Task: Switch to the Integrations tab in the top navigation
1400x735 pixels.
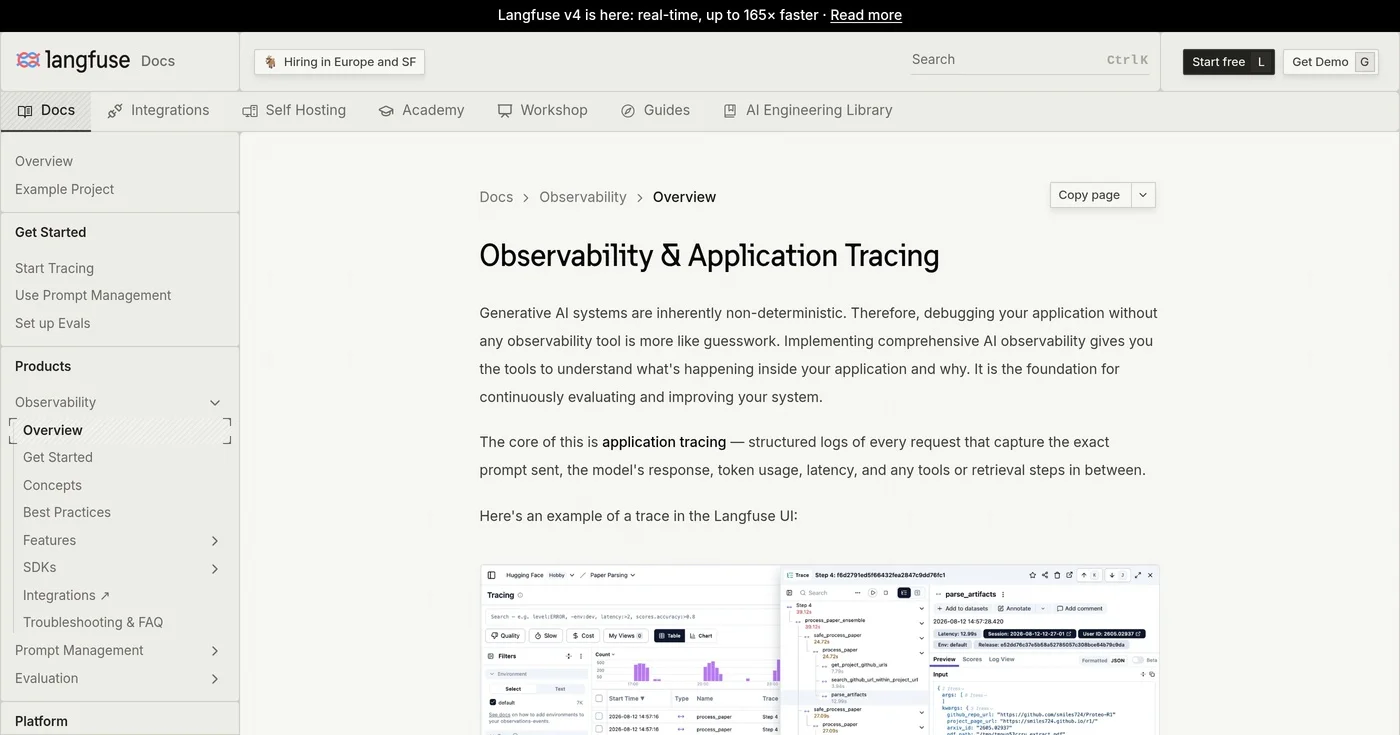Action: point(158,111)
